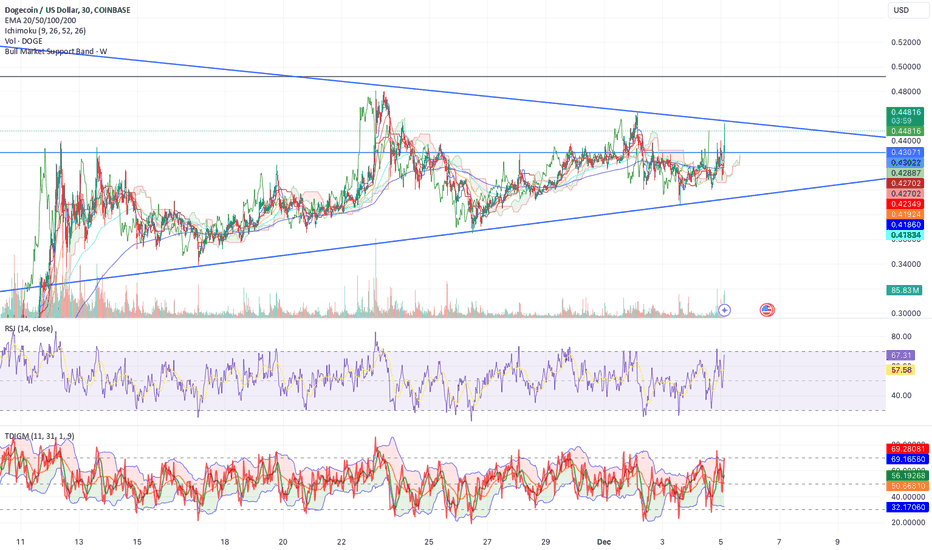This screenshot has height=550, width=932.
Task: Click the 03:59 countdown price tag
Action: tap(905, 121)
